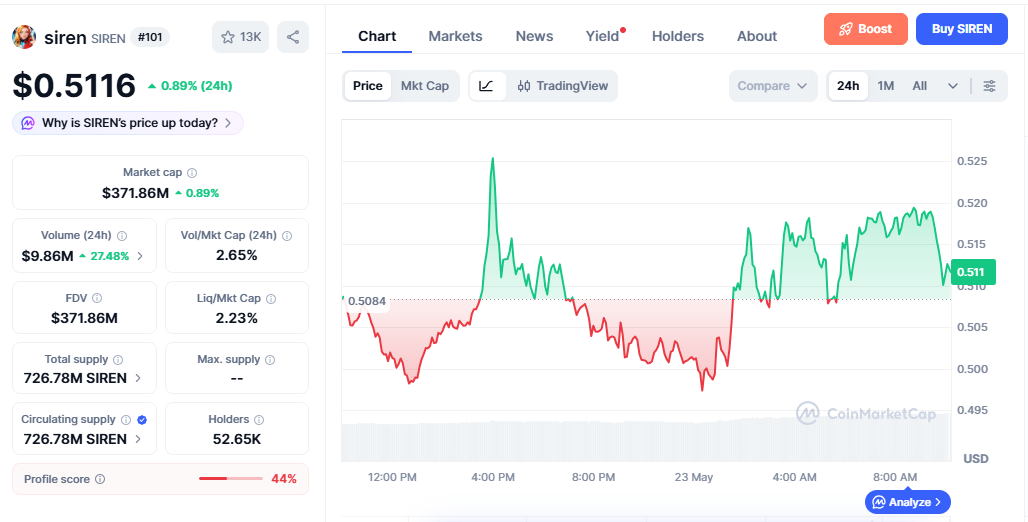Click the Profile score progress bar
This screenshot has height=522, width=1028.
[x=231, y=479]
